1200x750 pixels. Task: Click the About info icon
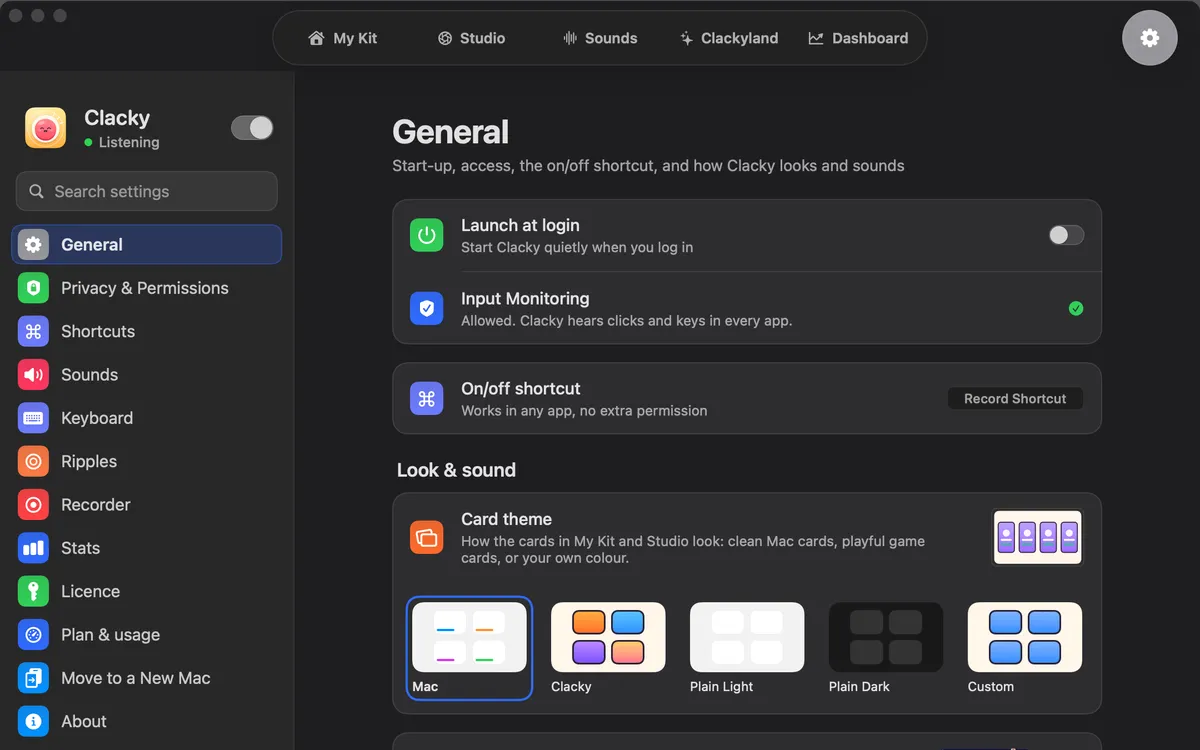coord(33,721)
